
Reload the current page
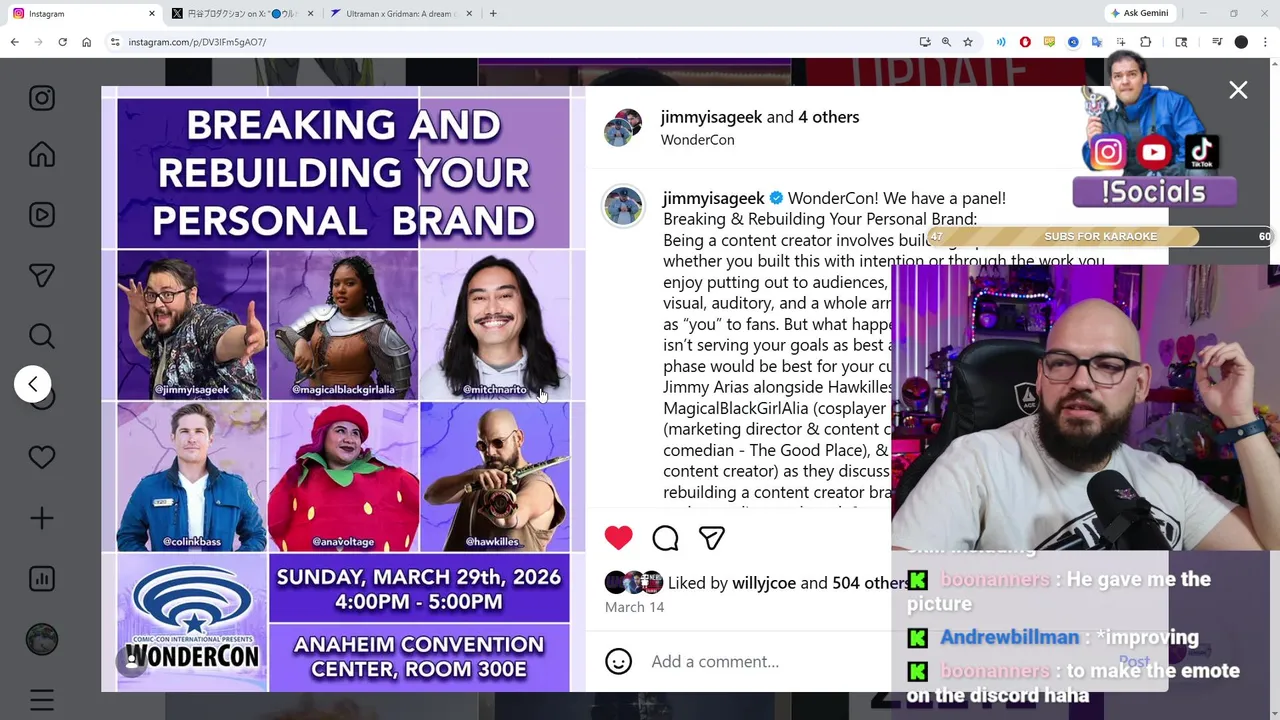pyautogui.click(x=62, y=42)
